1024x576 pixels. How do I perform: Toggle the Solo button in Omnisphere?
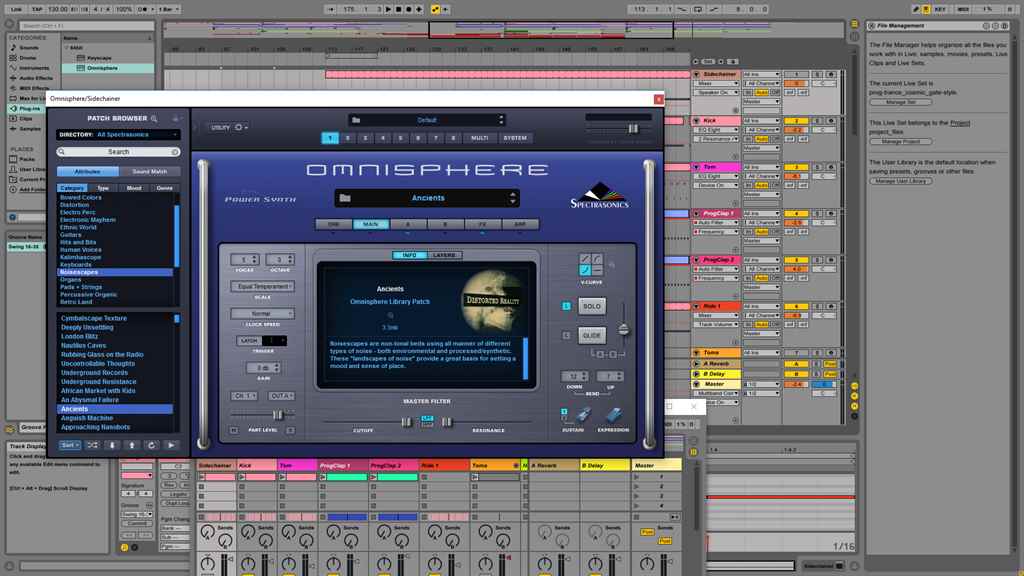[592, 306]
